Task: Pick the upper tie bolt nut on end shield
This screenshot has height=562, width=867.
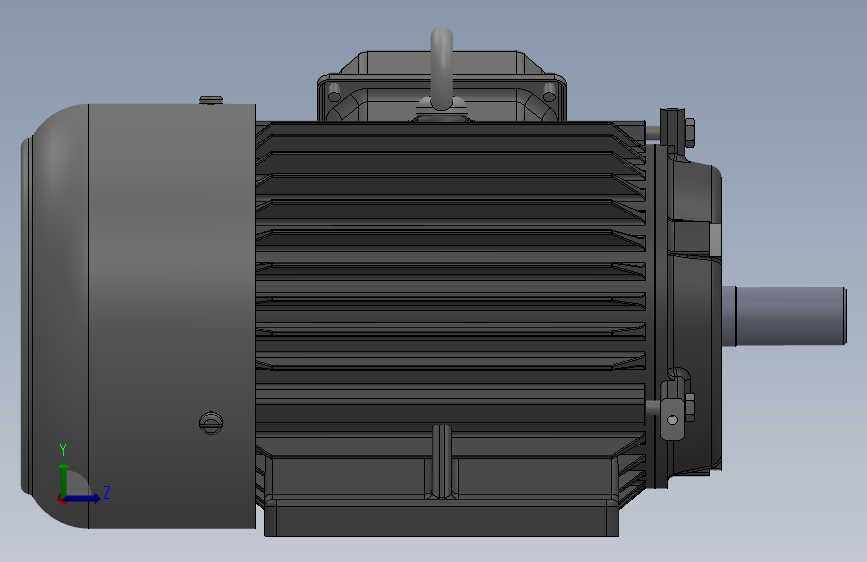Action: click(689, 133)
